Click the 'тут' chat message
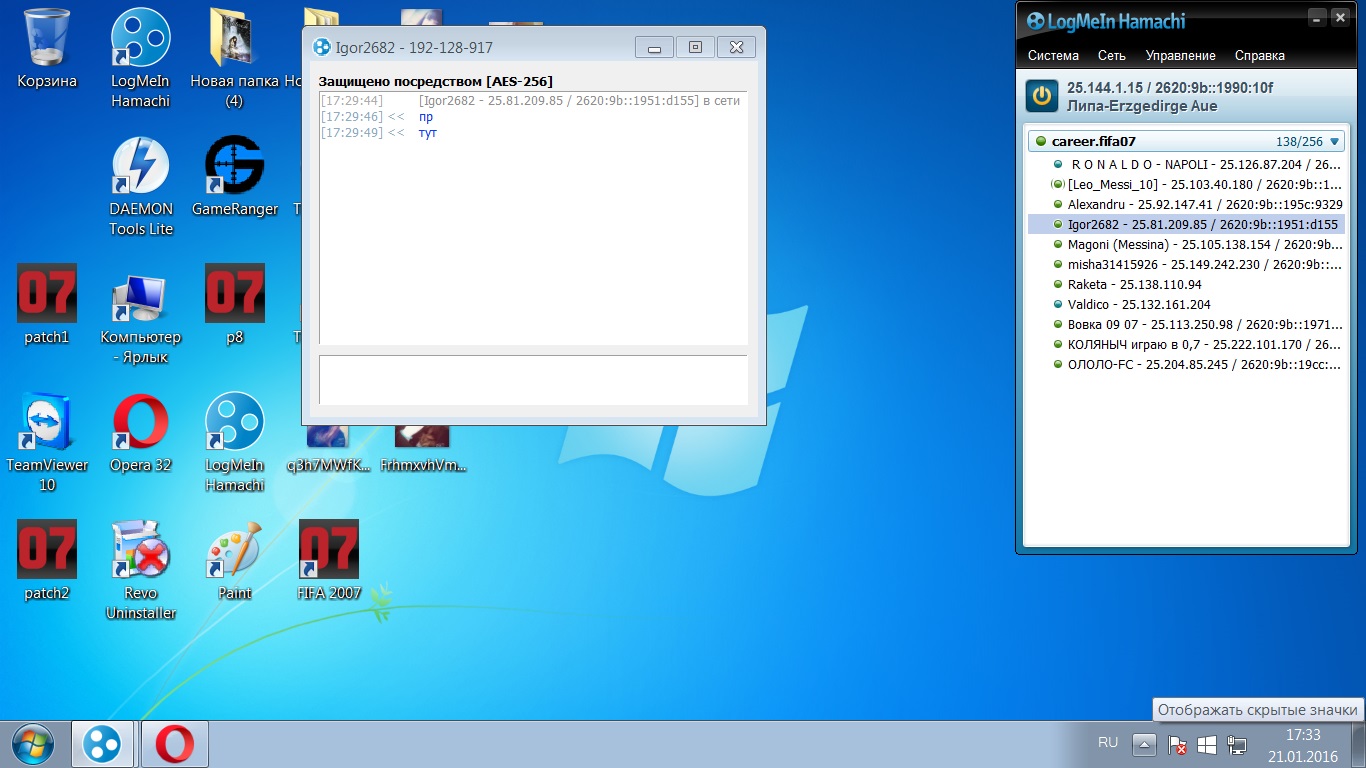Image resolution: width=1366 pixels, height=768 pixels. [x=428, y=133]
